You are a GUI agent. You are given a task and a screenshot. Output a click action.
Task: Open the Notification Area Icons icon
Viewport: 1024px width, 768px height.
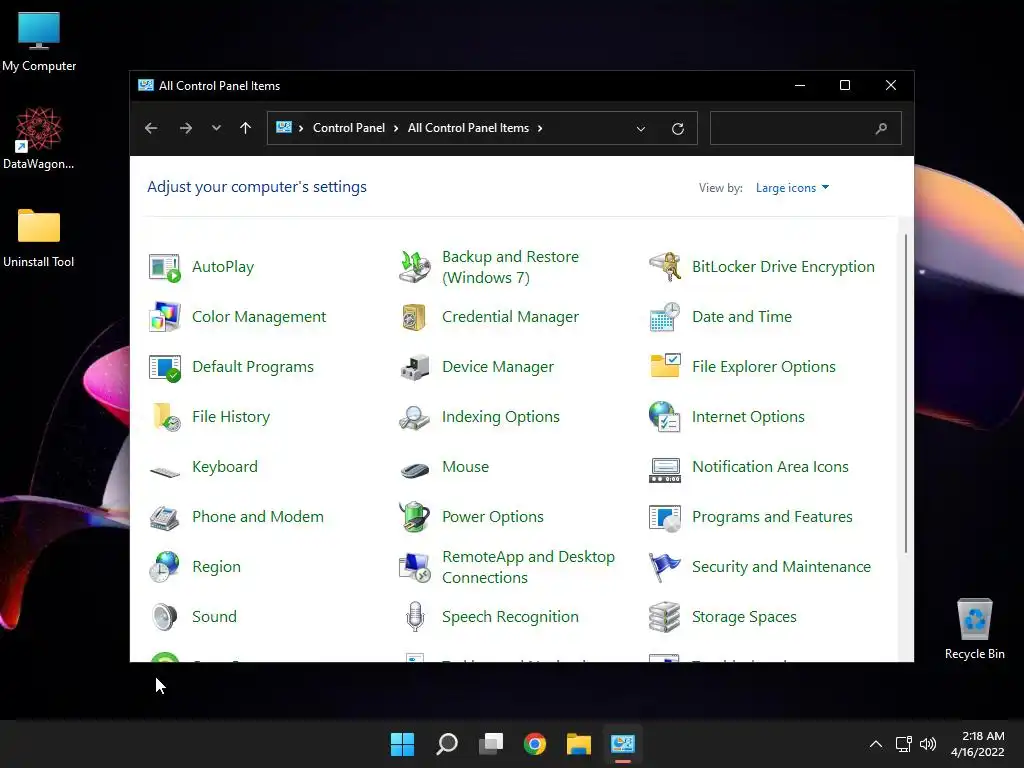665,470
